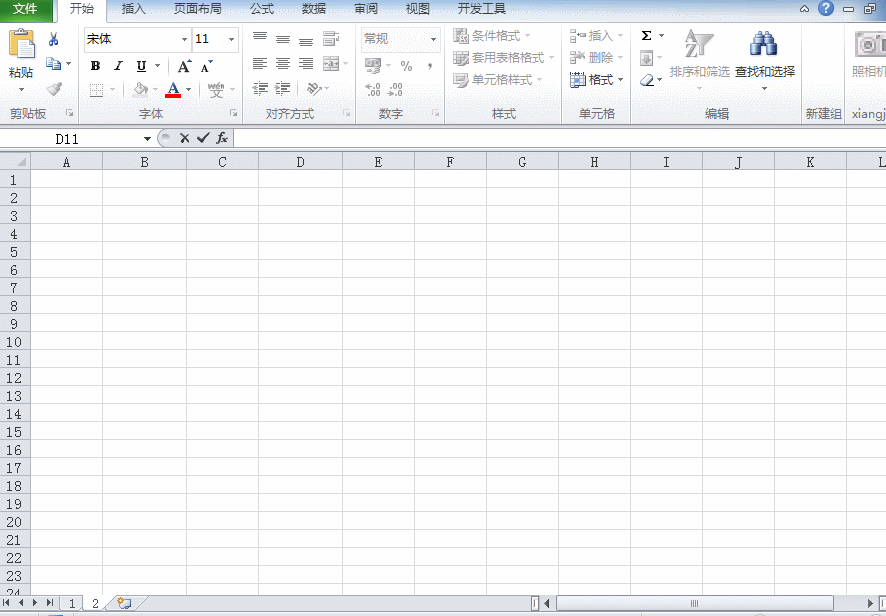Toggle underline formatting

[141, 66]
